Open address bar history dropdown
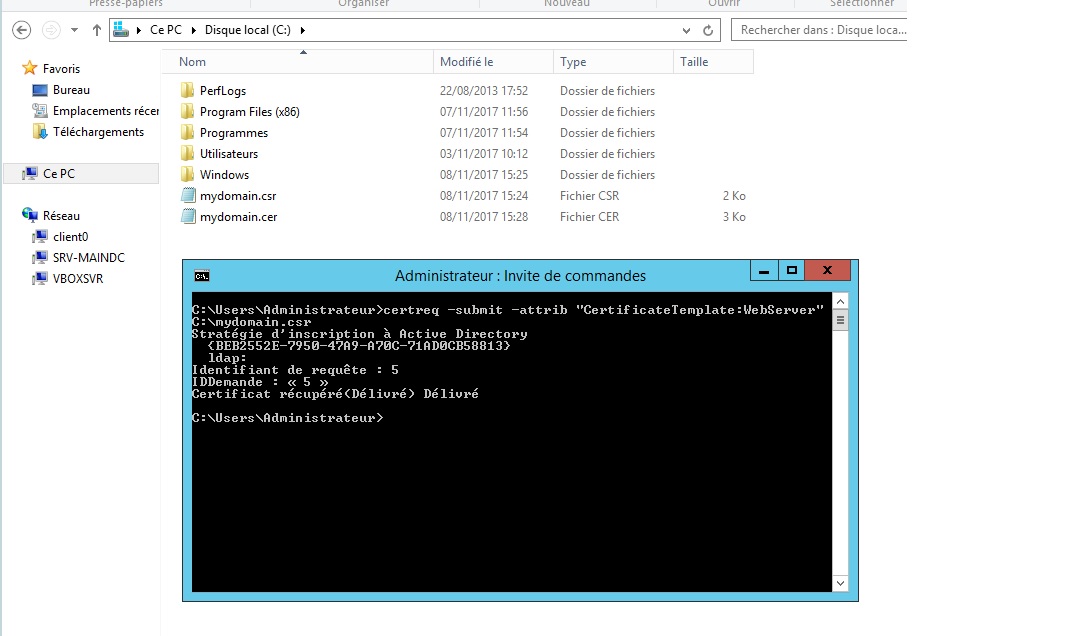The image size is (1075, 636). [x=686, y=30]
